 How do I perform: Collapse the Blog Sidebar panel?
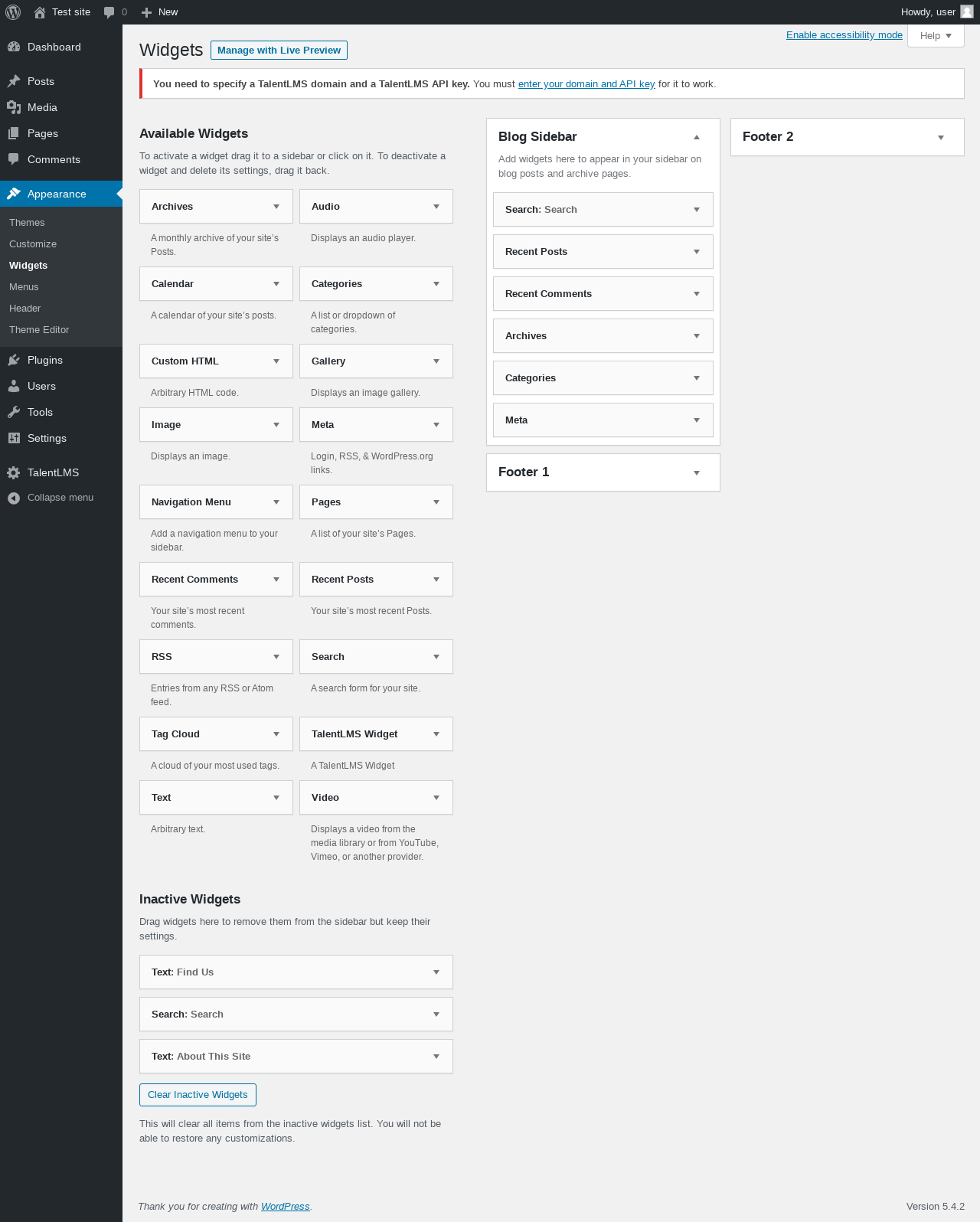point(697,137)
